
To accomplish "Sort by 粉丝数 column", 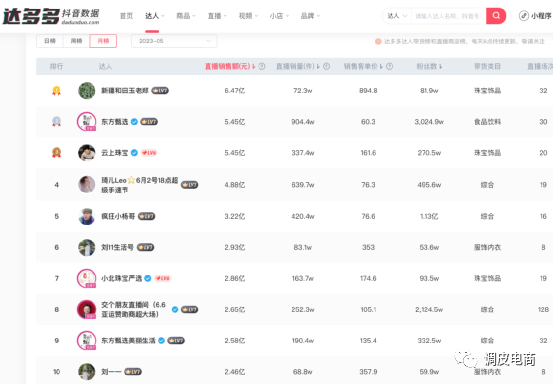I will tap(429, 66).
